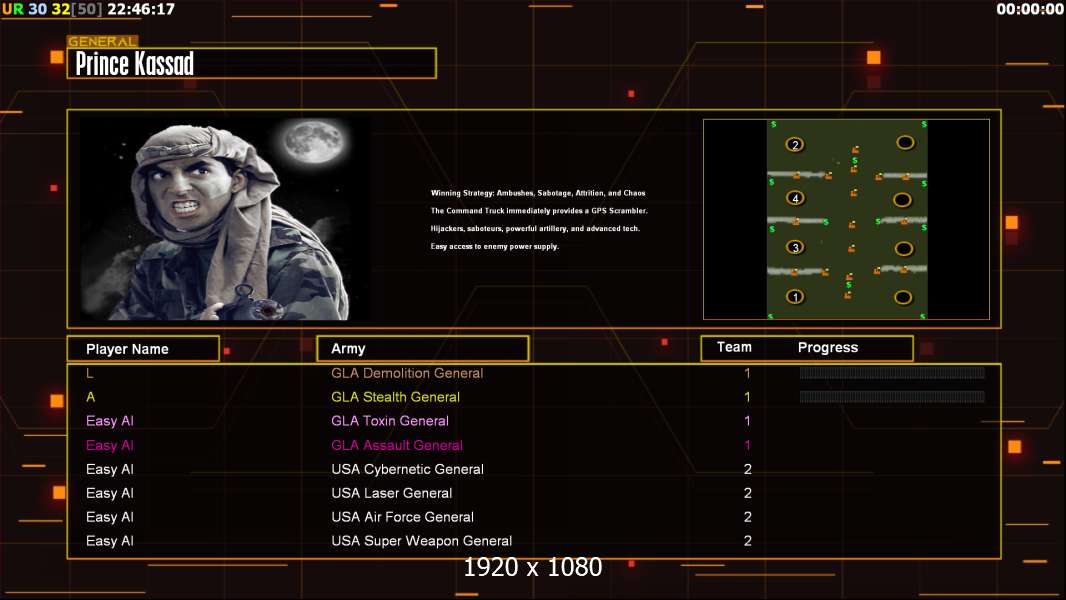The height and width of the screenshot is (600, 1066).
Task: Select the Player Name column header
Action: 143,349
